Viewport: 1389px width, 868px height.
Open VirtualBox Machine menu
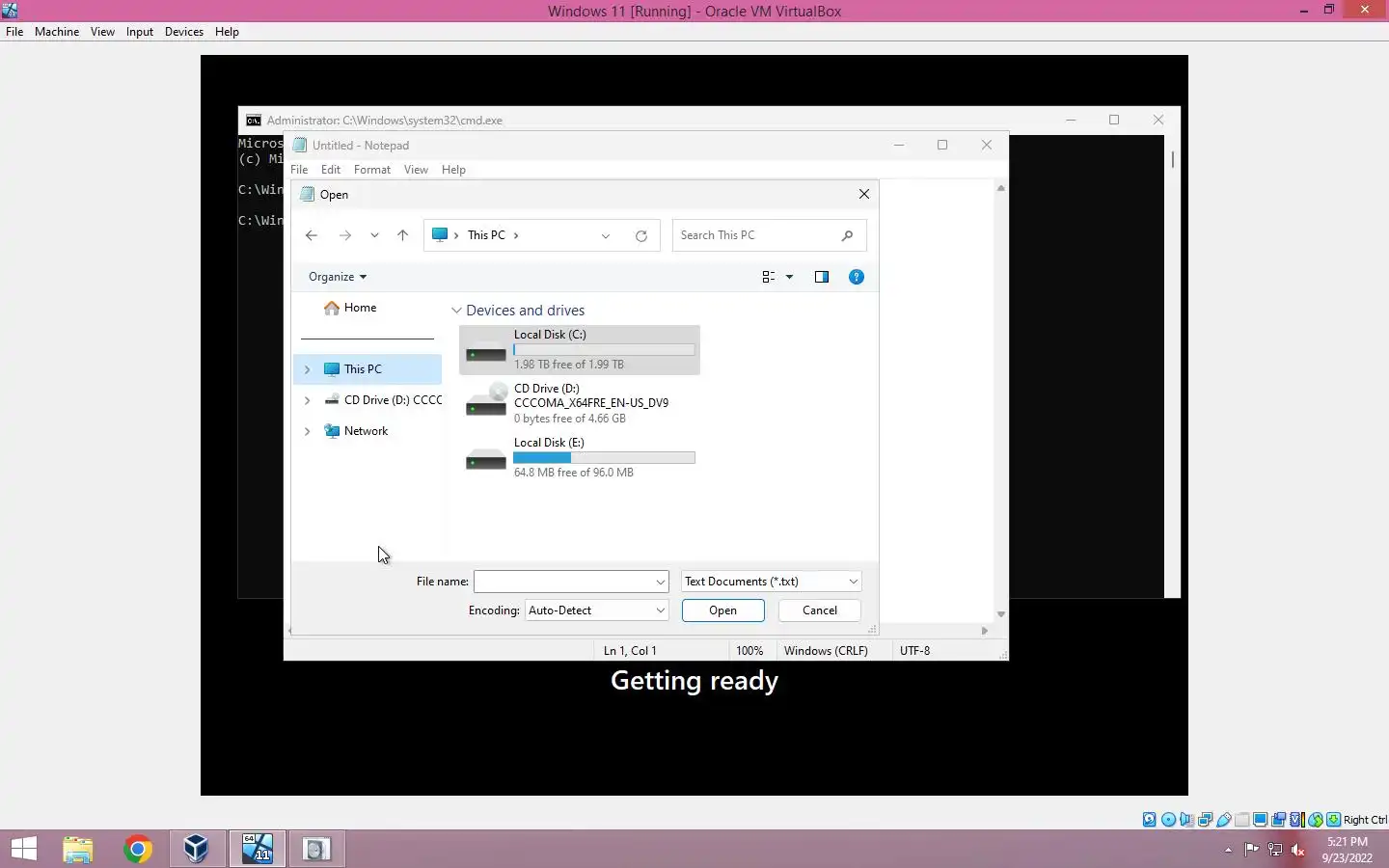[x=57, y=32]
